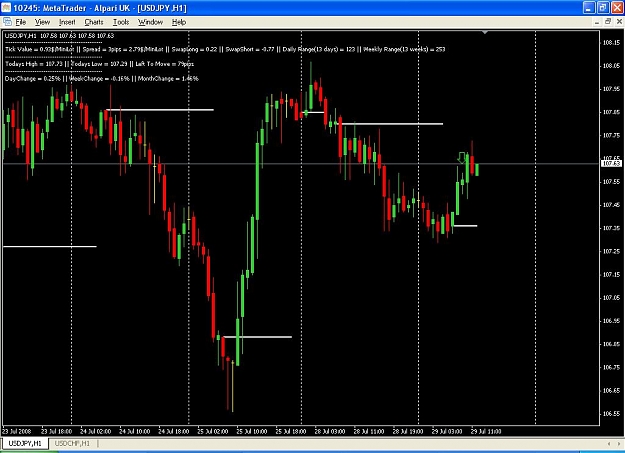Click the 107.85 price scale label
625x453 pixels.
tap(611, 112)
